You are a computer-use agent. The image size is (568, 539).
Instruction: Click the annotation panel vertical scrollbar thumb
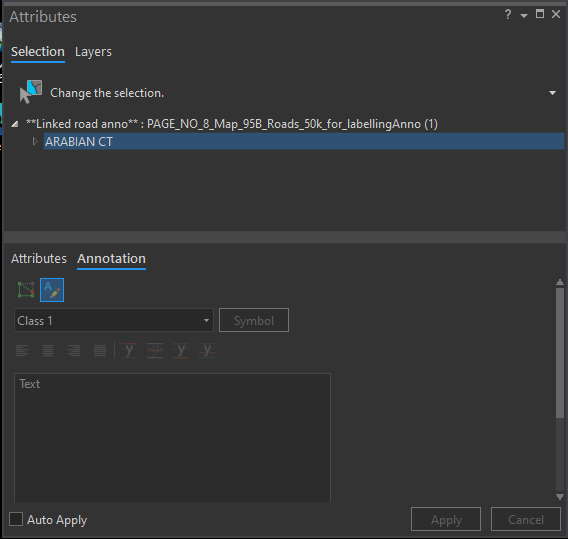point(560,353)
